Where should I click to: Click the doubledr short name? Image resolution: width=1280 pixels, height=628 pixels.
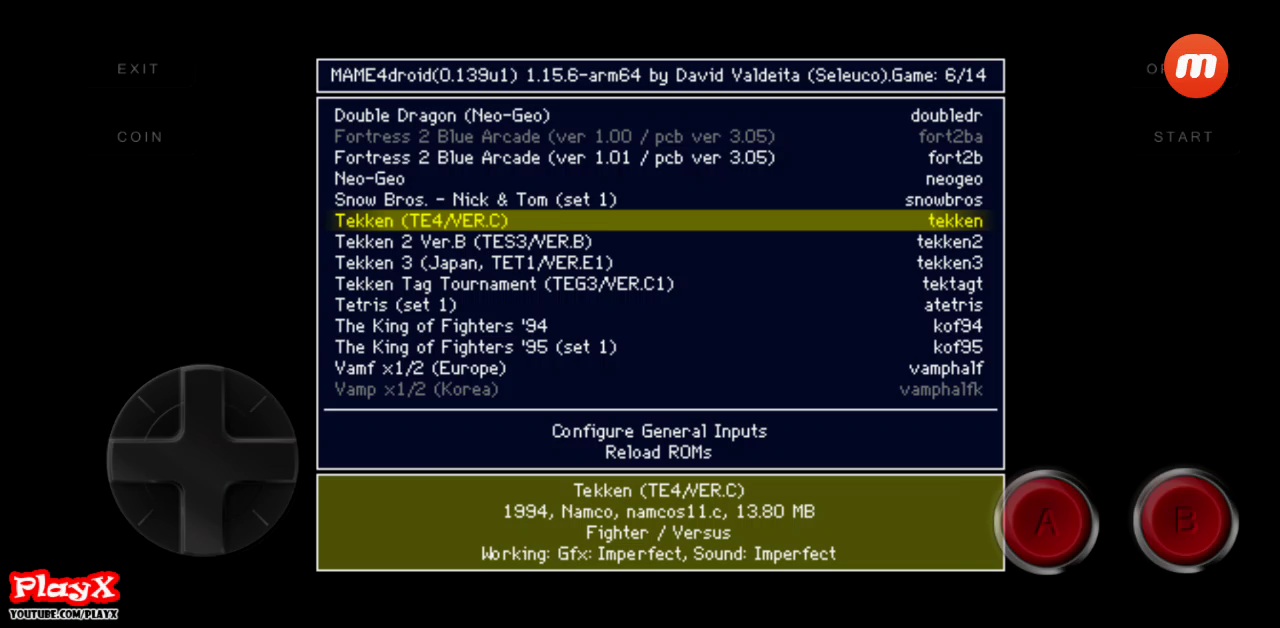[x=947, y=116]
